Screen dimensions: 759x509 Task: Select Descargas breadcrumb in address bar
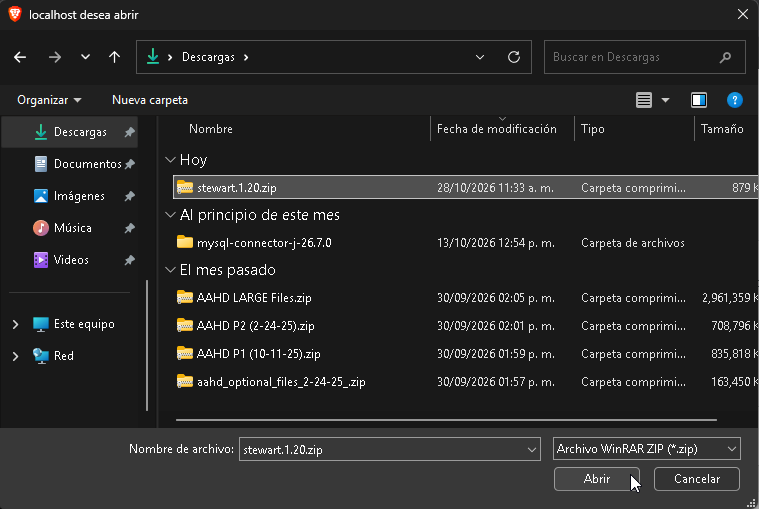tap(208, 57)
